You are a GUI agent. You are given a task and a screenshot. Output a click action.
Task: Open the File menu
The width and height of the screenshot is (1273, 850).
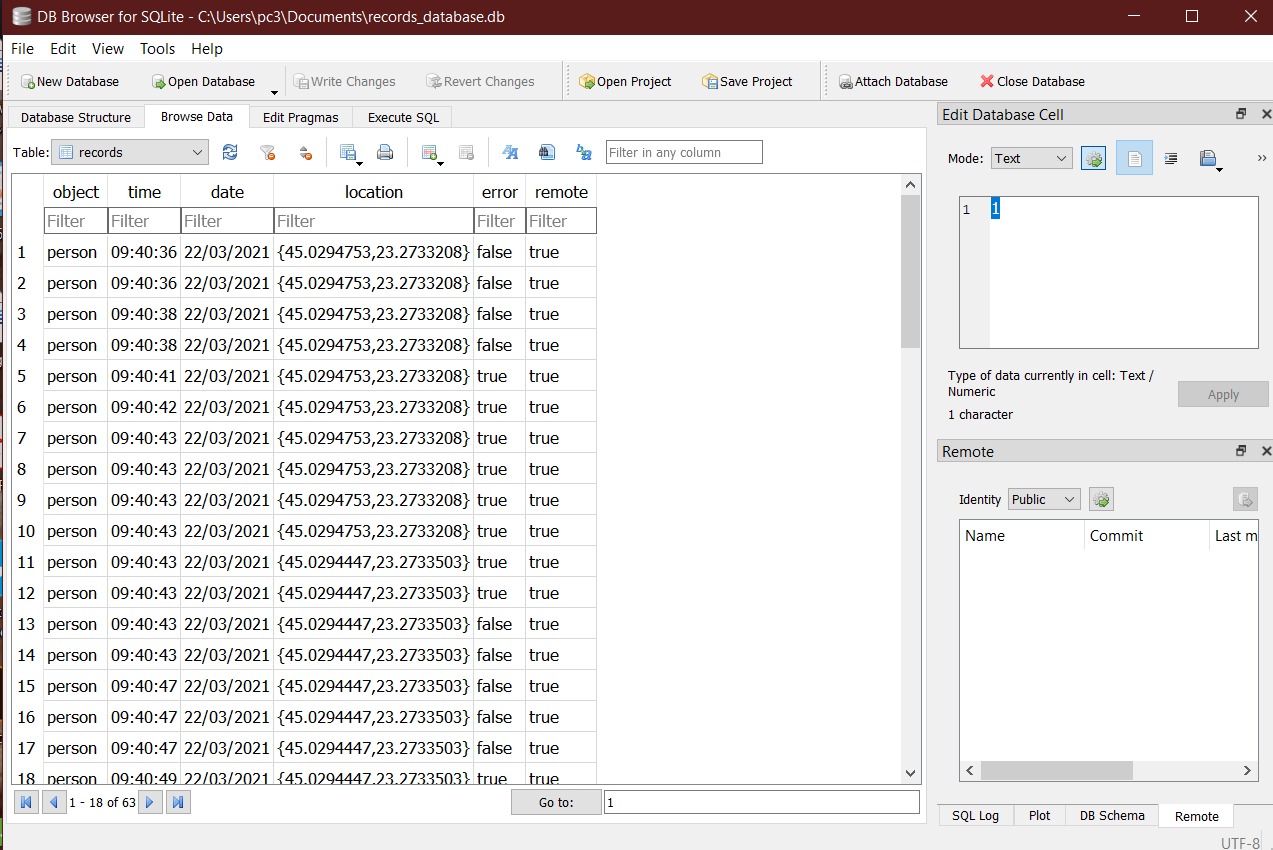tap(22, 49)
